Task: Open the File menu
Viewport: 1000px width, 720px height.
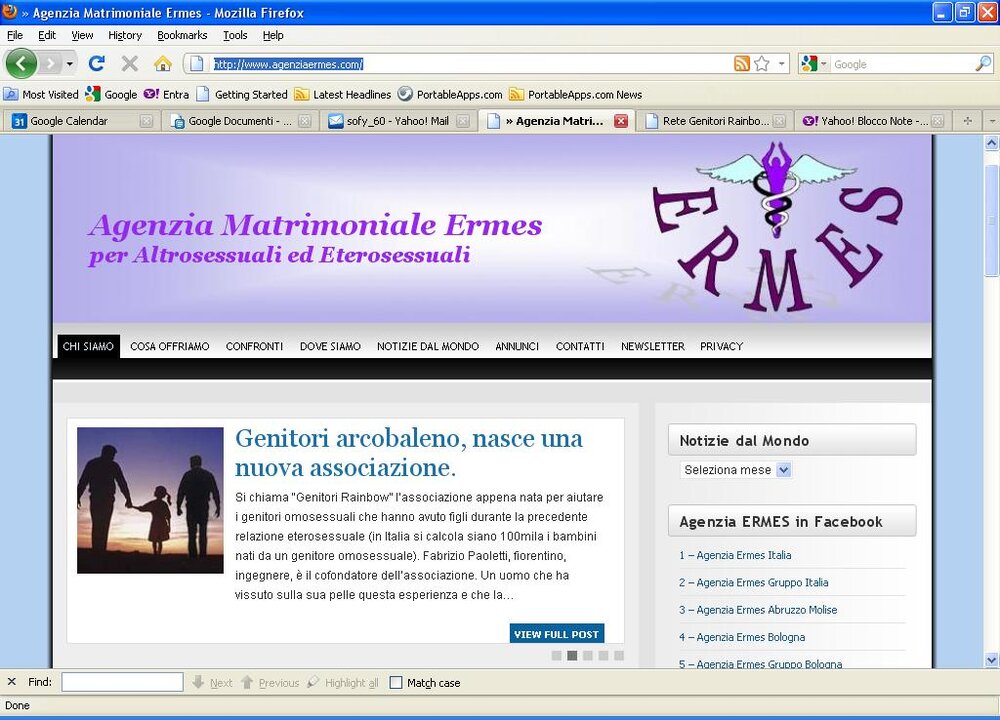Action: click(x=15, y=35)
